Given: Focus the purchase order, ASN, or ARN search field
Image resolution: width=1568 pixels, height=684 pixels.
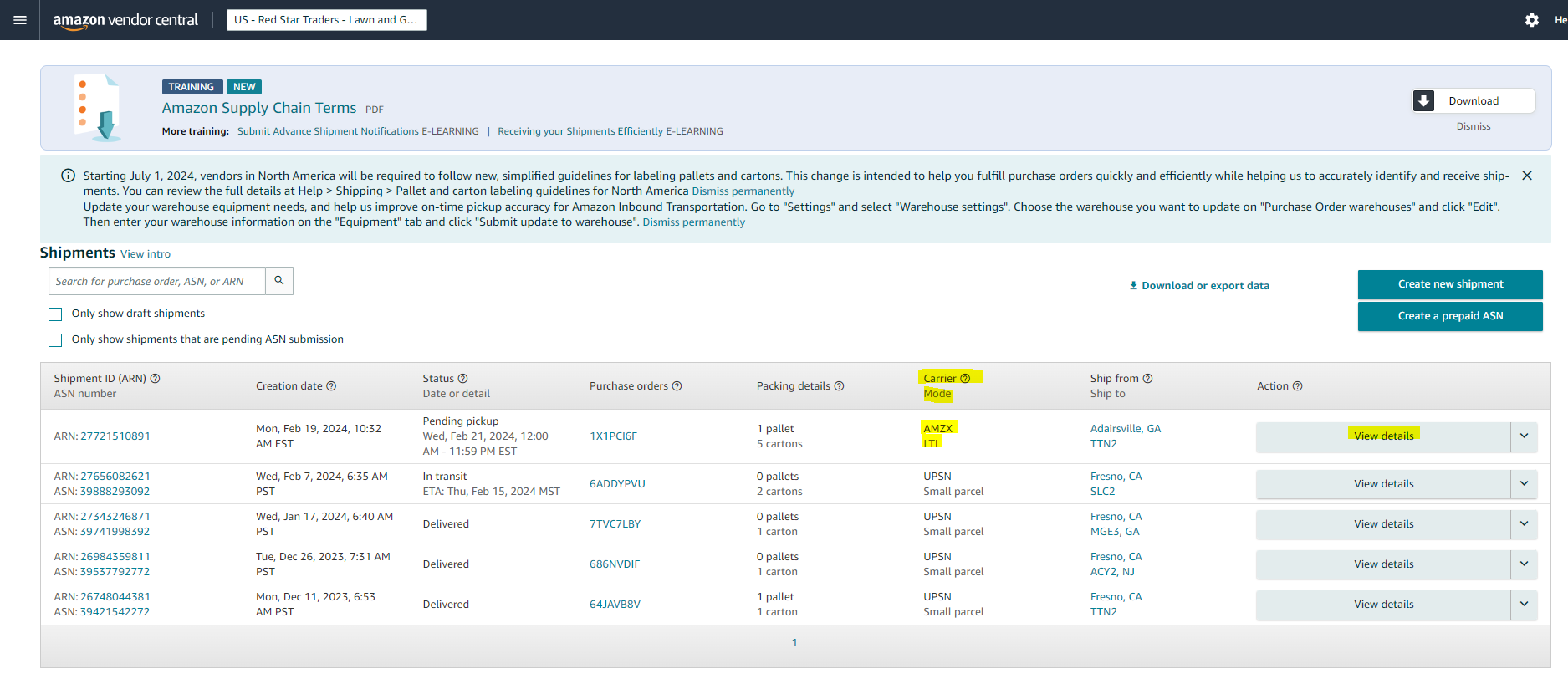Looking at the screenshot, I should click(x=157, y=281).
